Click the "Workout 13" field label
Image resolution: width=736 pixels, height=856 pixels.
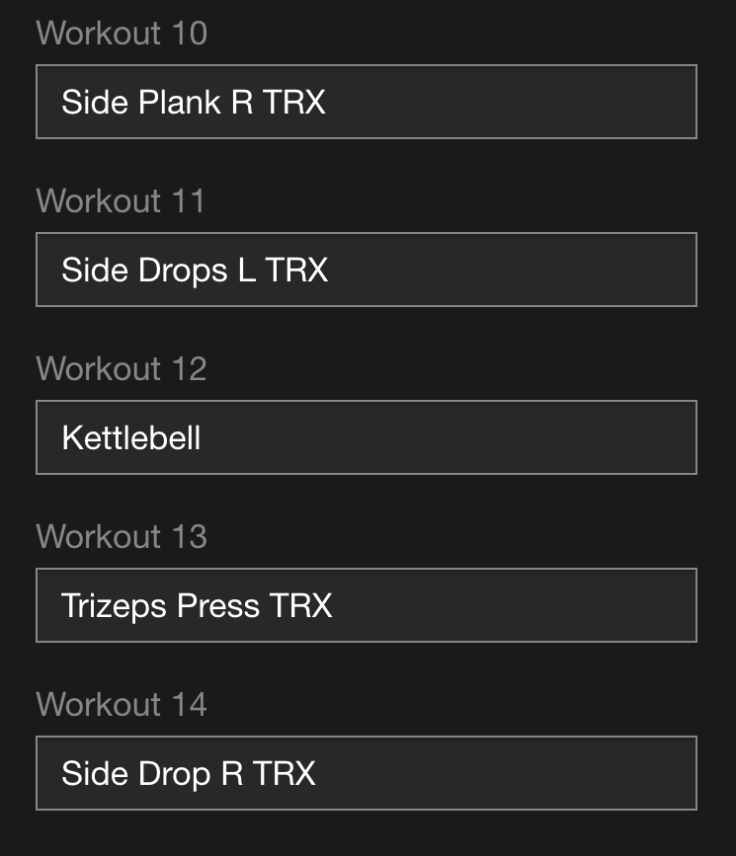pyautogui.click(x=121, y=537)
